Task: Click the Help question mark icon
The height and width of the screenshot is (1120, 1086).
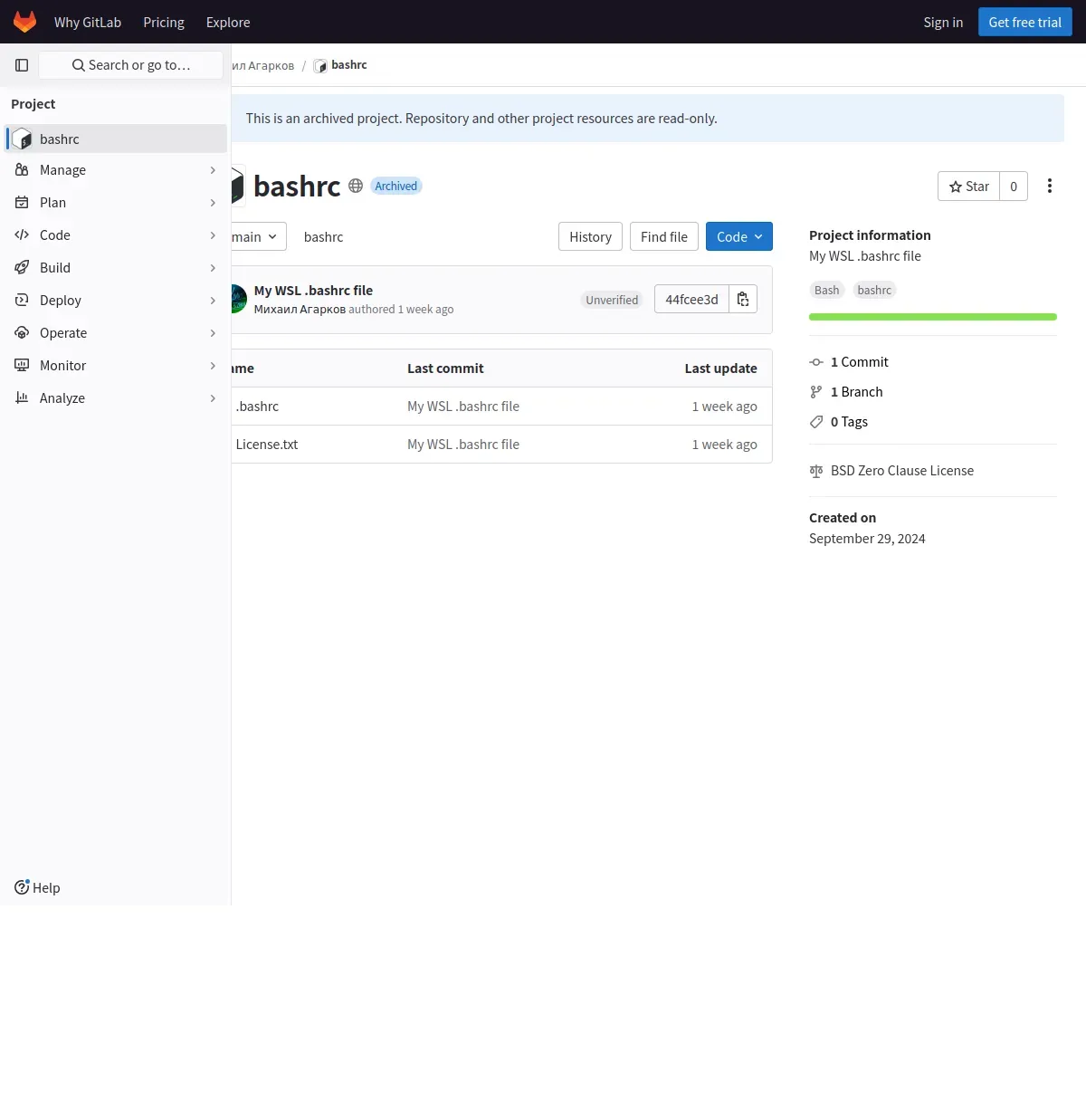Action: pyautogui.click(x=22, y=887)
